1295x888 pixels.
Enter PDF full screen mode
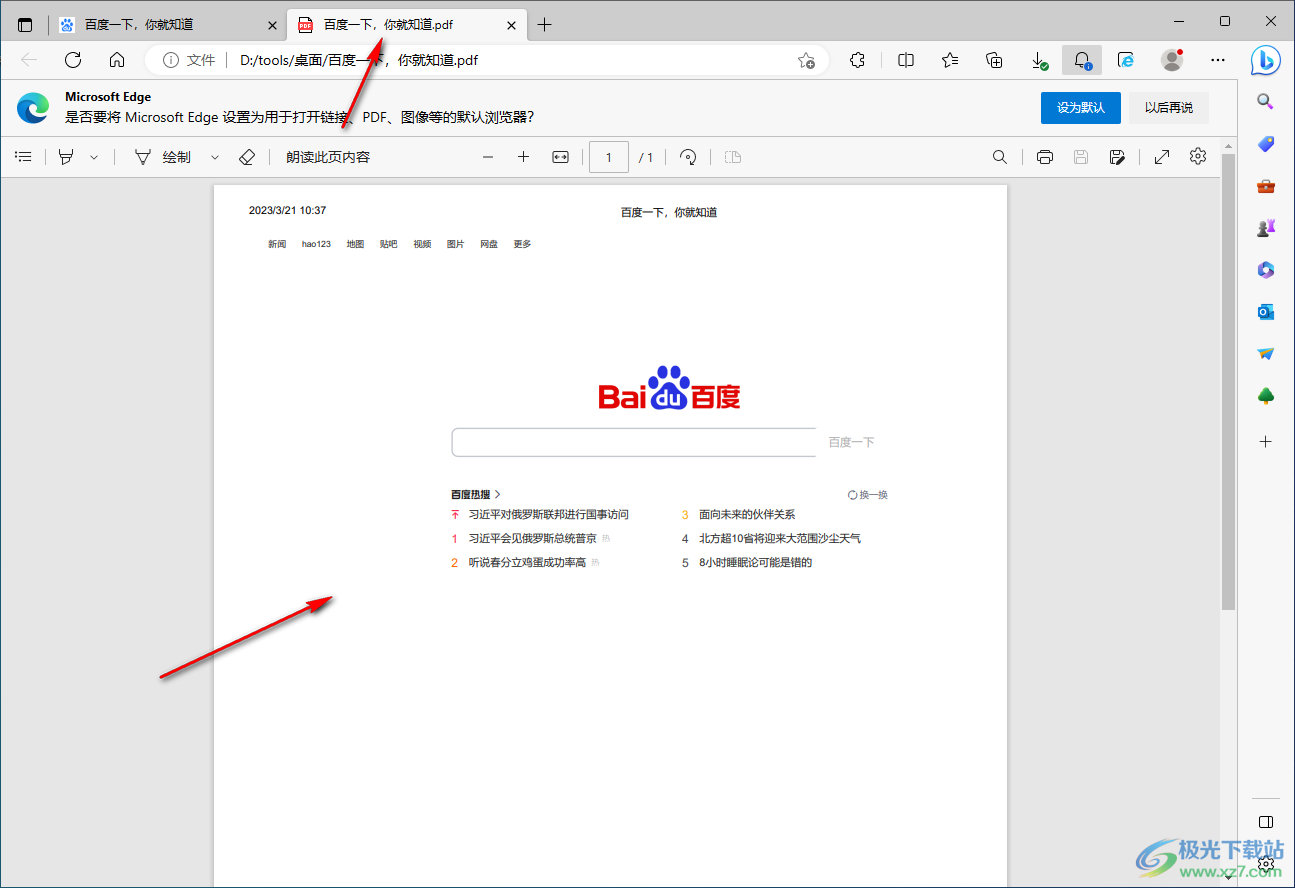pos(1162,157)
